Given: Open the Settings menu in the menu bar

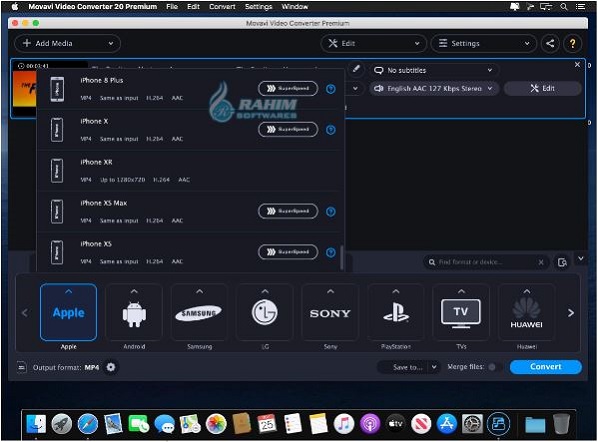Looking at the screenshot, I should 259,6.
